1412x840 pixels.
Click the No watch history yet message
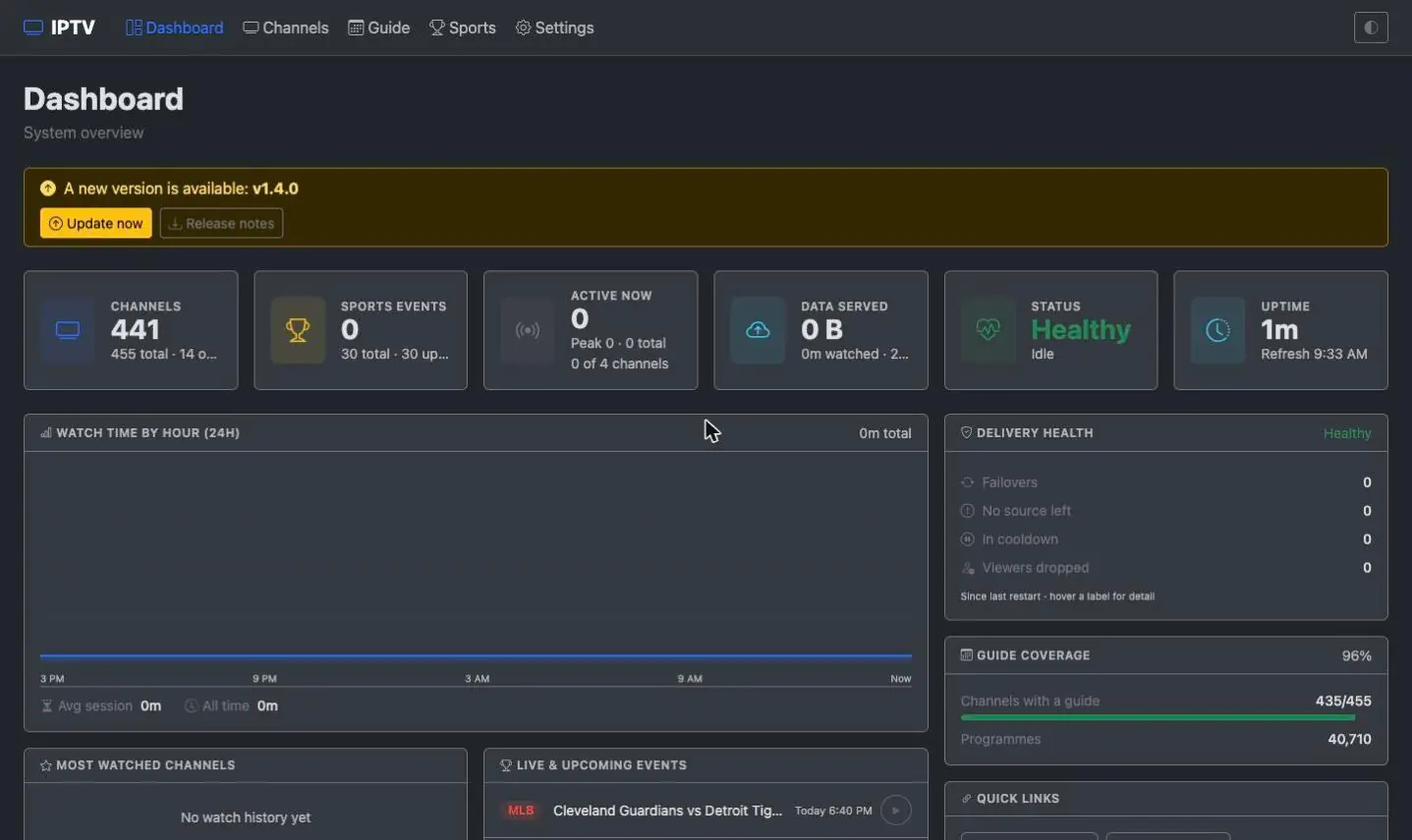[x=246, y=817]
